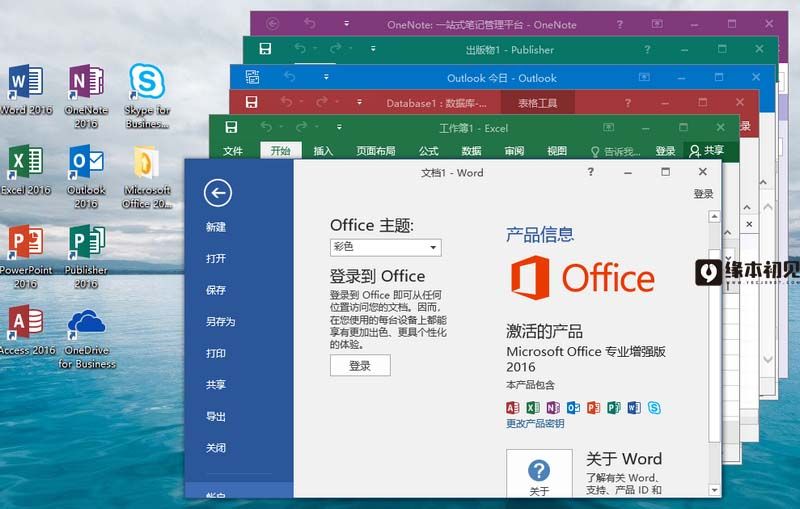Launch Publisher 2016 from the desktop
The width and height of the screenshot is (800, 509).
[86, 257]
